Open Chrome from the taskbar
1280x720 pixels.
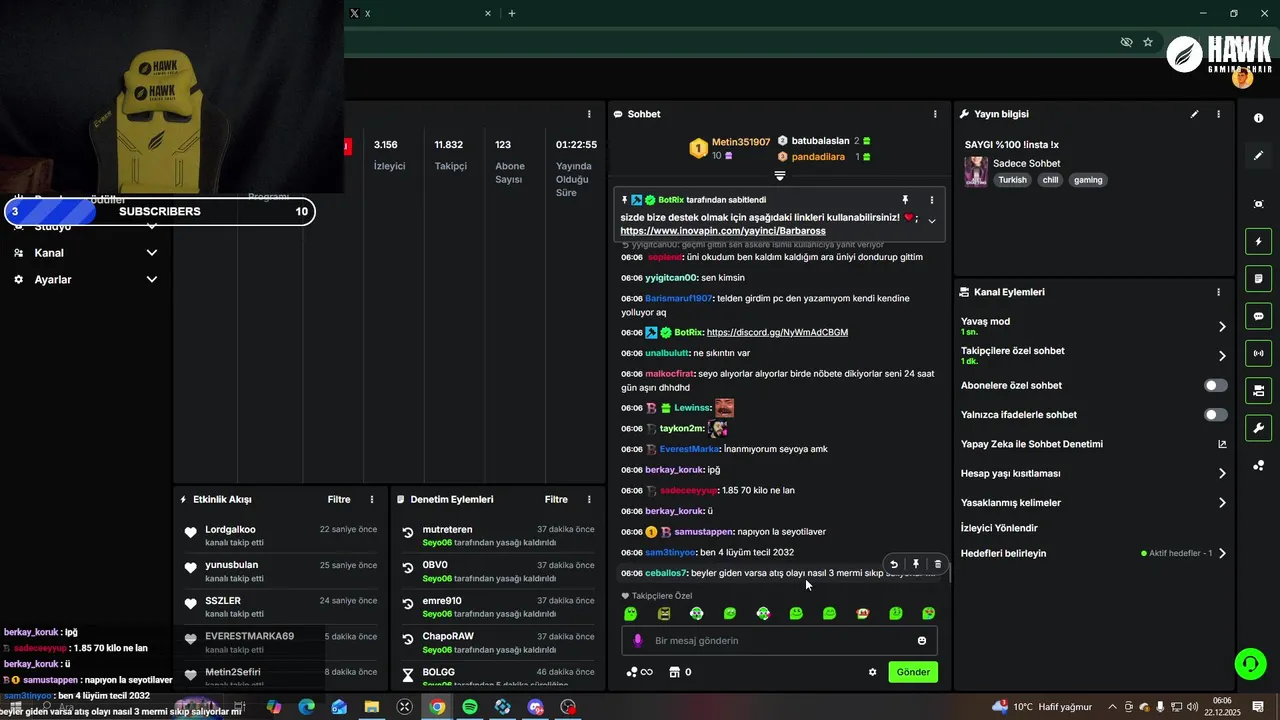point(437,707)
